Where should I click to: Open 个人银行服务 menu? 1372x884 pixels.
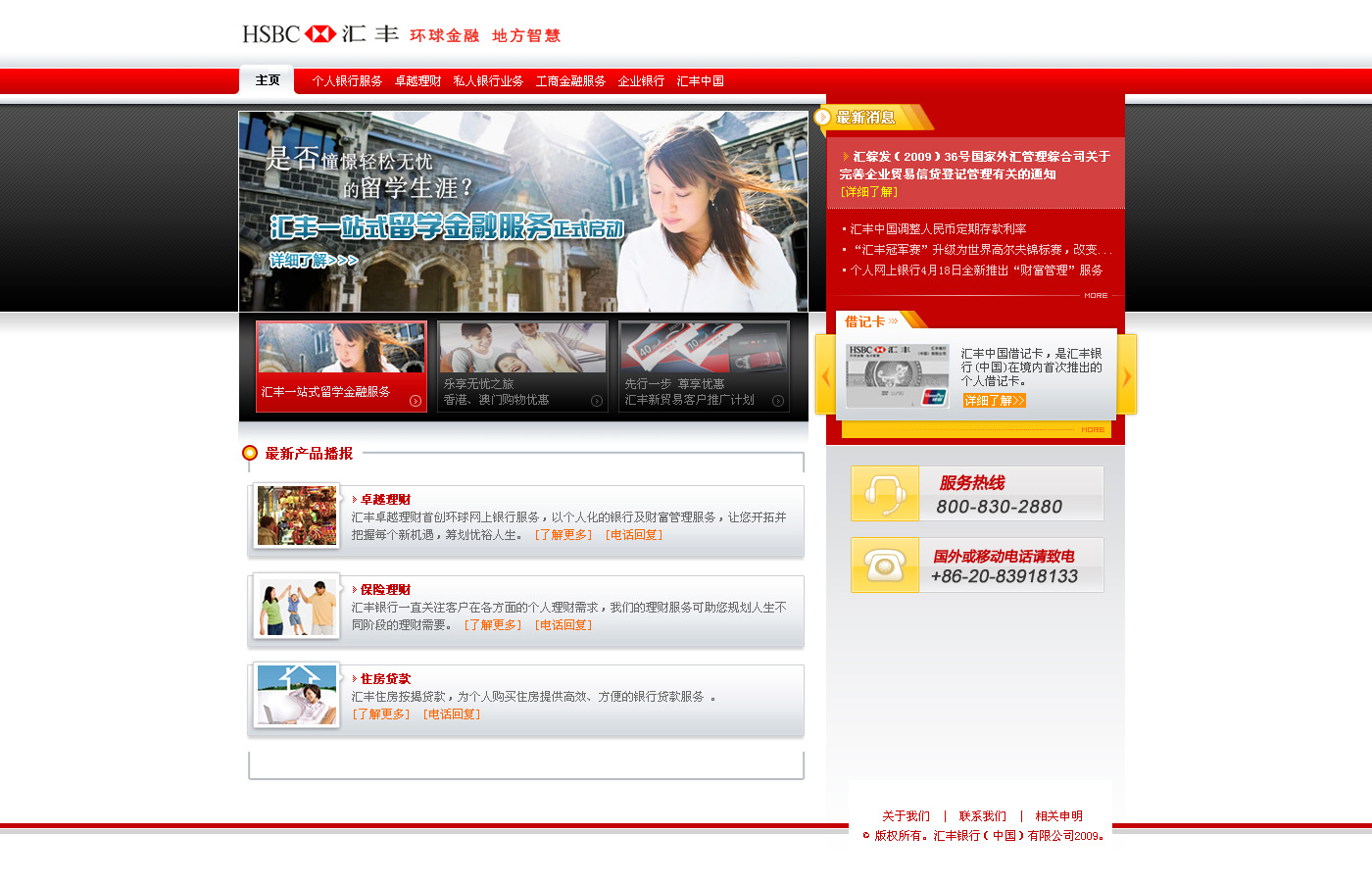coord(347,81)
